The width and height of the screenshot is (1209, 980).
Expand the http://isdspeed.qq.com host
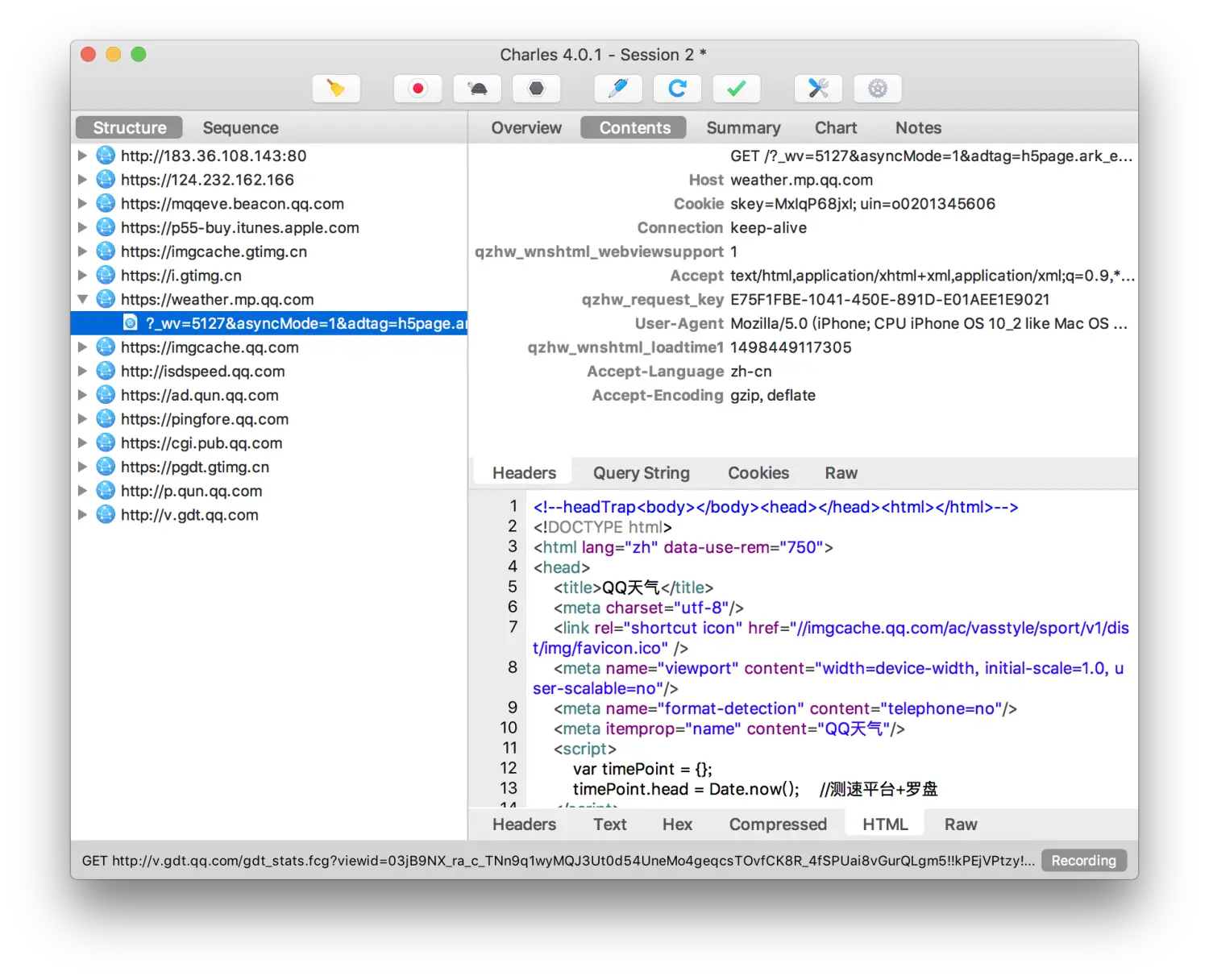[82, 372]
